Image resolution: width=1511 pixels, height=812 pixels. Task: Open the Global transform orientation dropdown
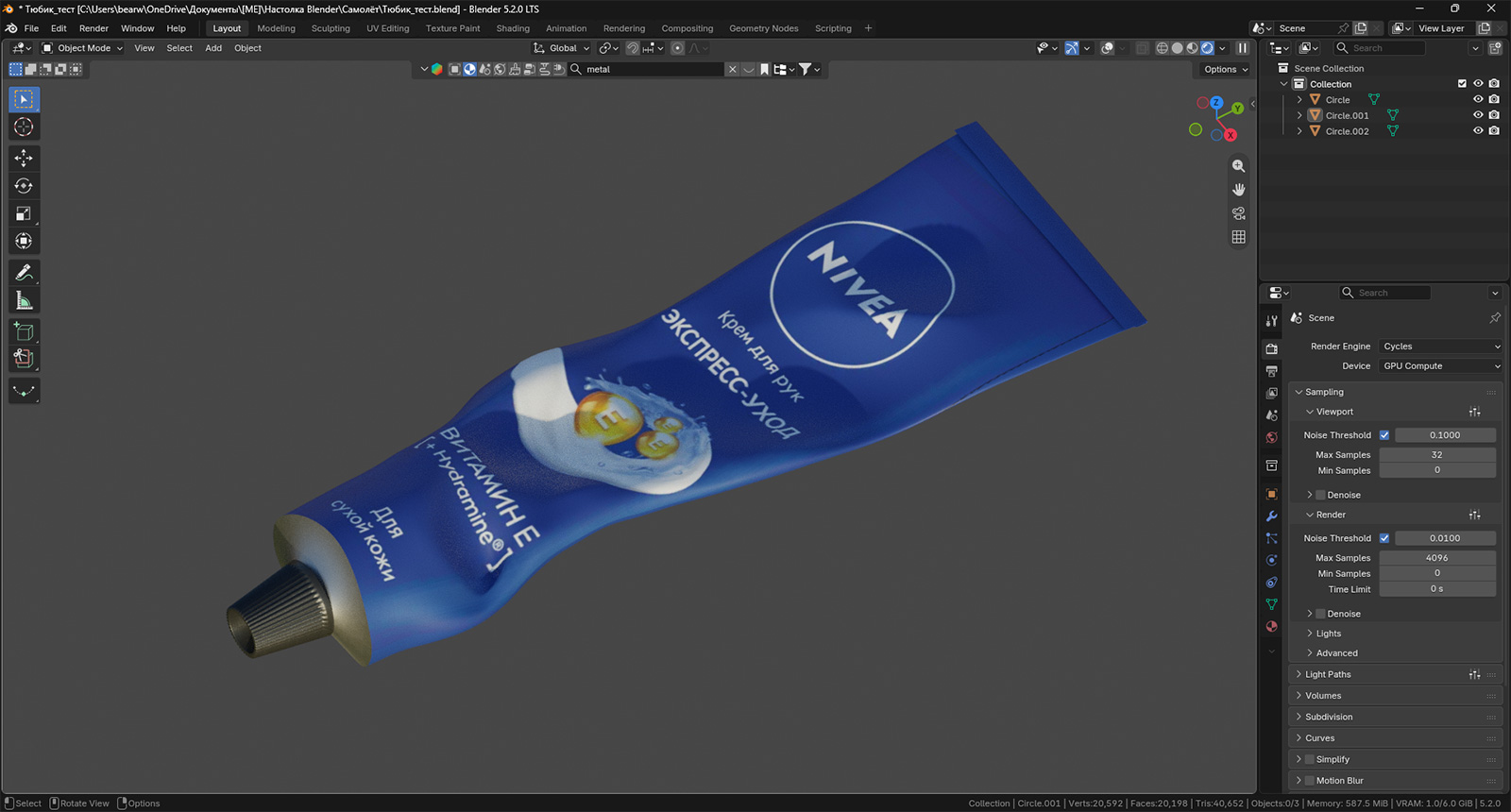(562, 48)
